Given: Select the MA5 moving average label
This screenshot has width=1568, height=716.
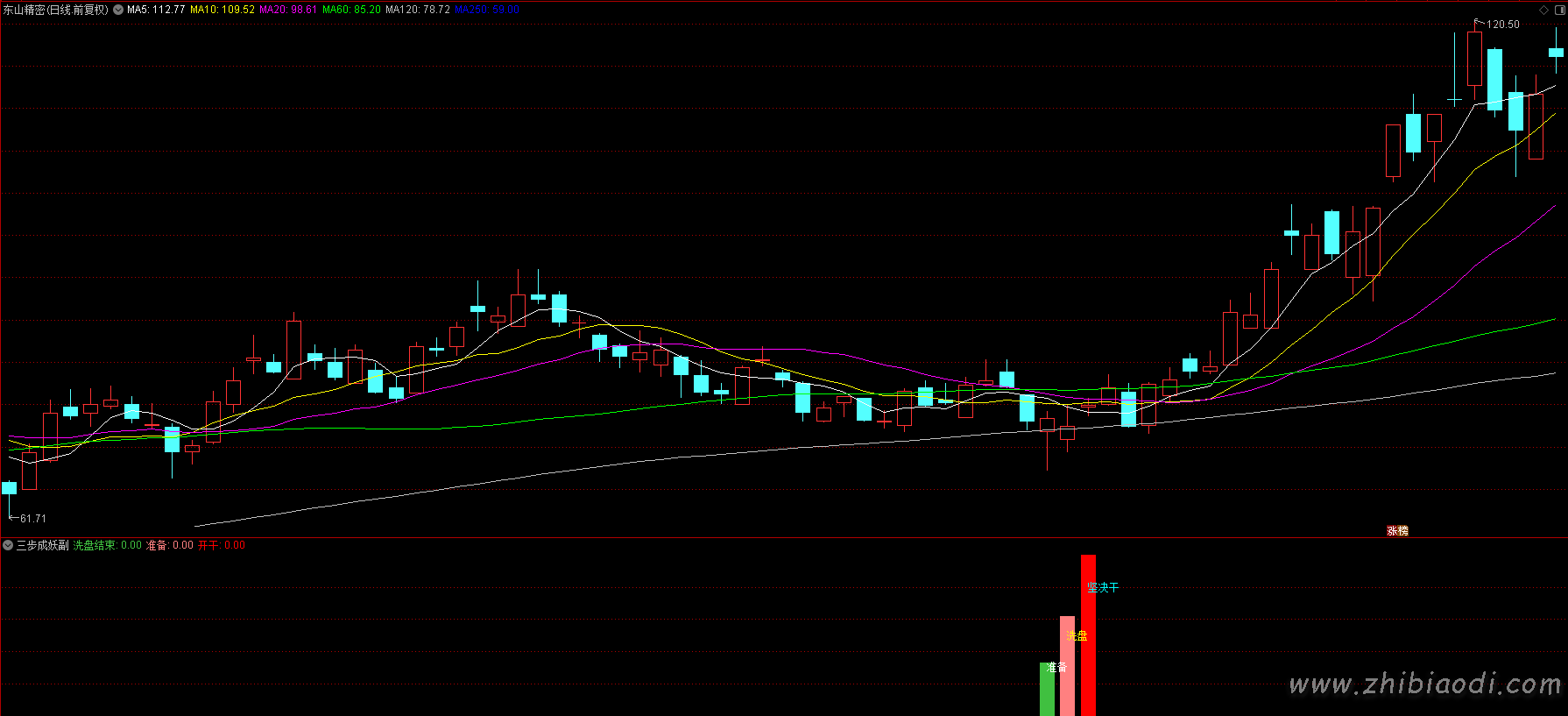Looking at the screenshot, I should (x=156, y=10).
